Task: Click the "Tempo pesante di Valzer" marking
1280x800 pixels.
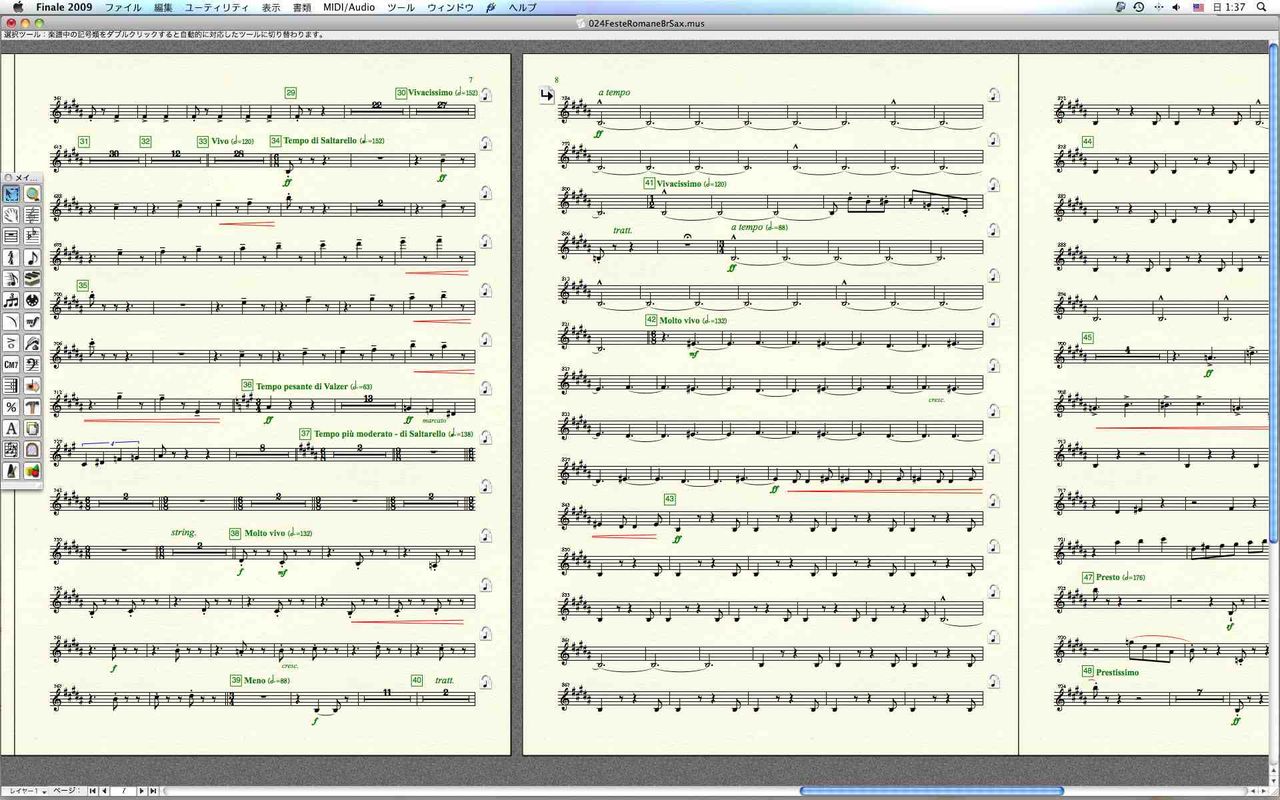Action: point(300,386)
